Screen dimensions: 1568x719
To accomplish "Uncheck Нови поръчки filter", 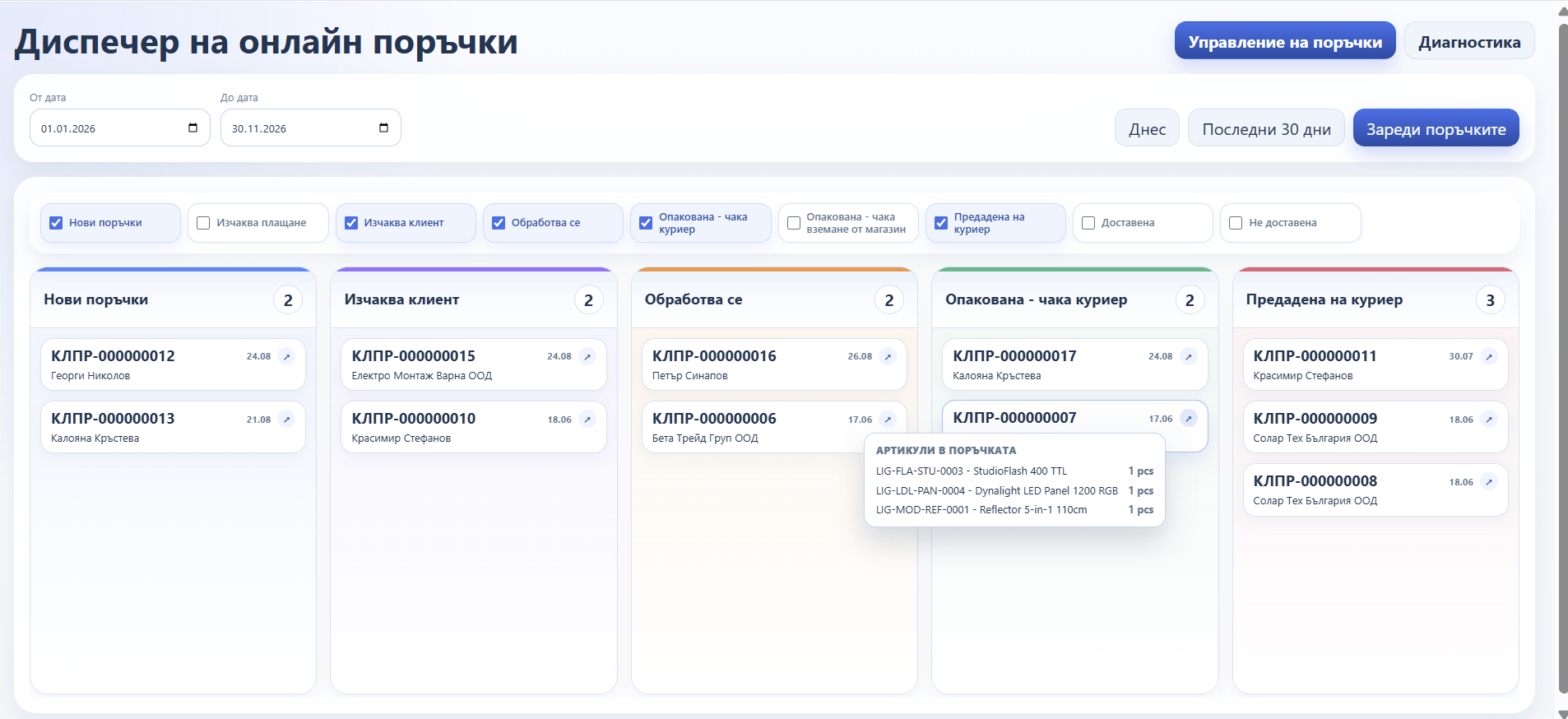I will 56,223.
